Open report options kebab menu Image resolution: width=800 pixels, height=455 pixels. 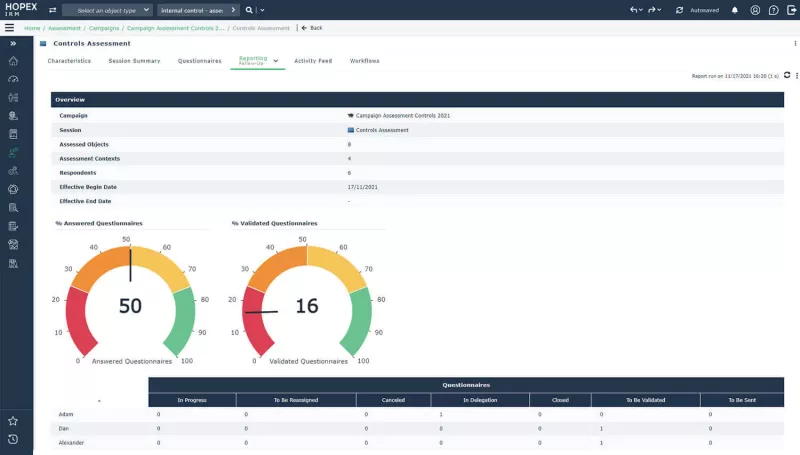coord(796,75)
